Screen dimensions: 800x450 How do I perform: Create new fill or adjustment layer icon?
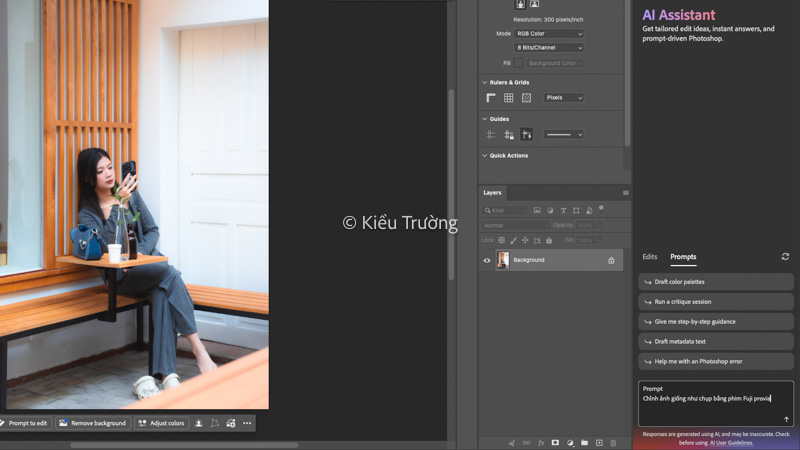coord(570,443)
